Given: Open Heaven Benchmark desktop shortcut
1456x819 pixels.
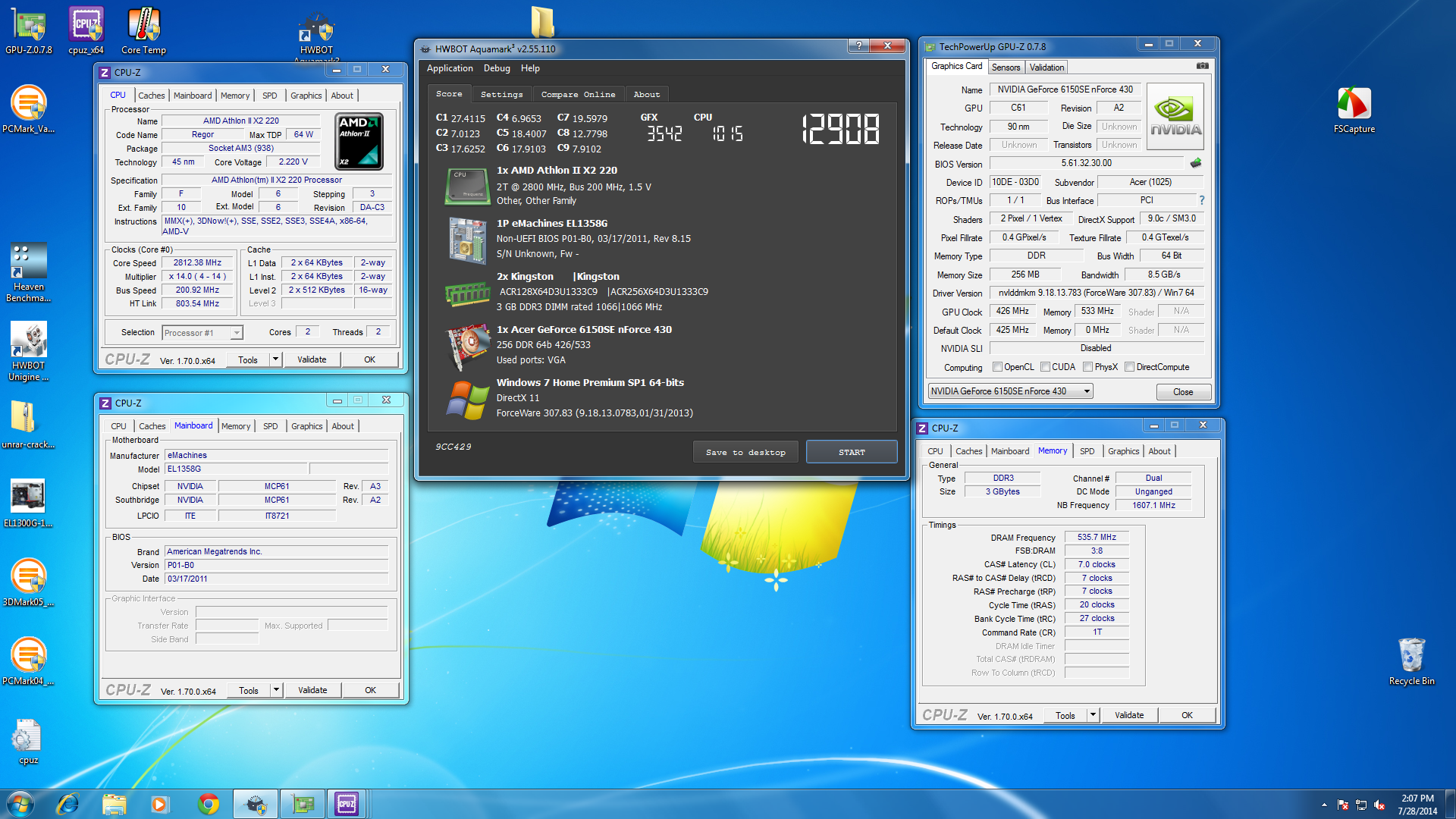Looking at the screenshot, I should [29, 273].
